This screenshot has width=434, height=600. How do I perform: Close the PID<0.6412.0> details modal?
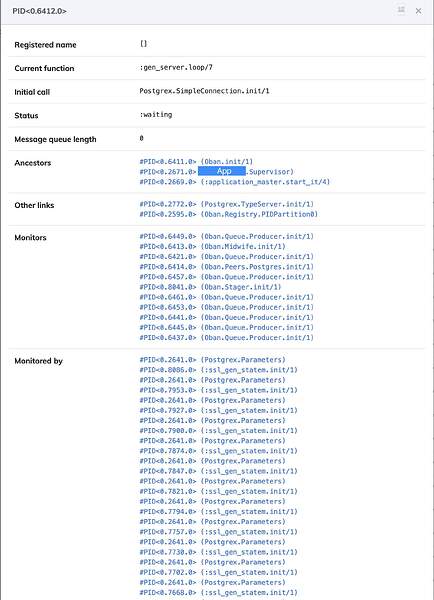click(418, 11)
